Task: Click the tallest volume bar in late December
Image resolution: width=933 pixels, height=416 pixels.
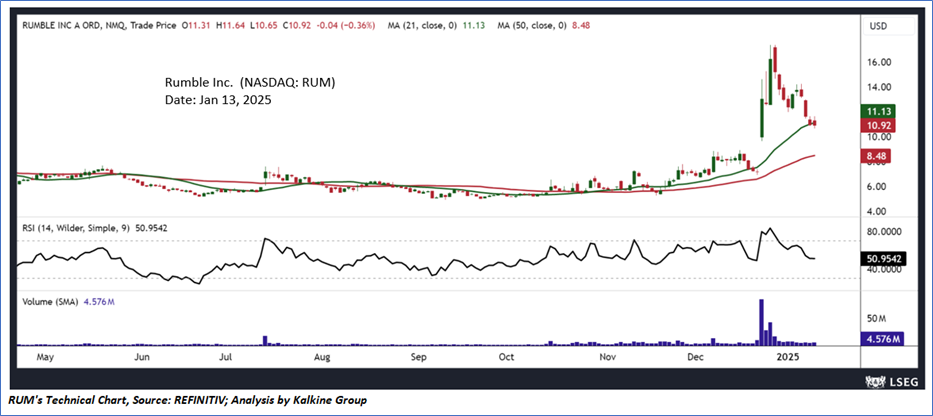Action: [x=762, y=322]
